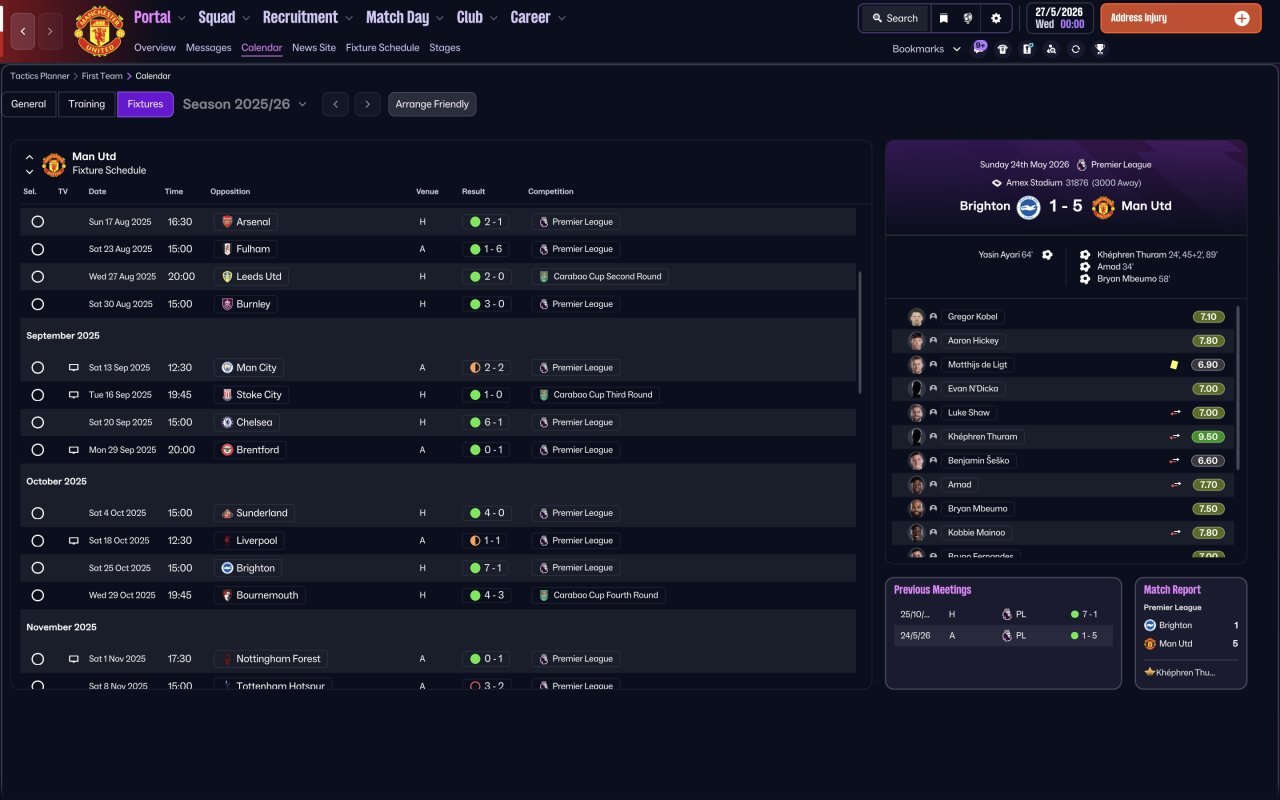Click the Arsenal club badge in fixture list
The height and width of the screenshot is (800, 1280).
(227, 222)
